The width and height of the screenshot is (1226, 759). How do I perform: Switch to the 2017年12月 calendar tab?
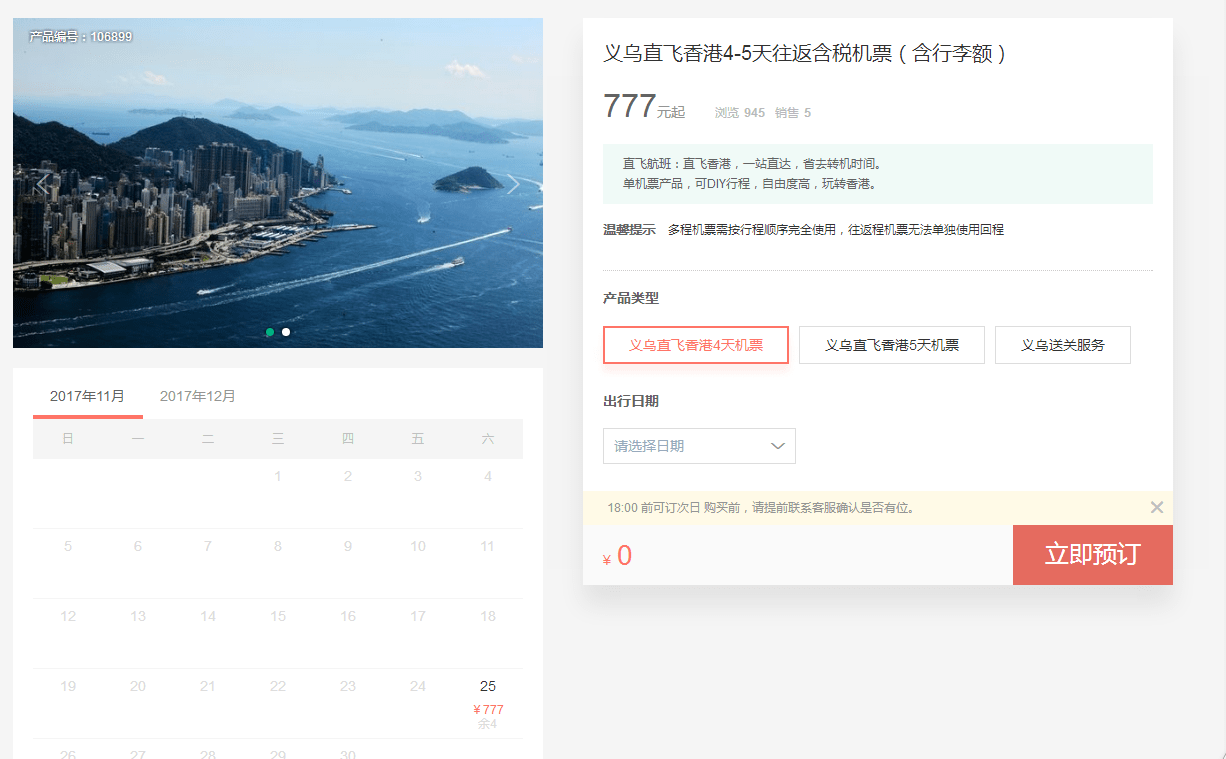(x=198, y=396)
